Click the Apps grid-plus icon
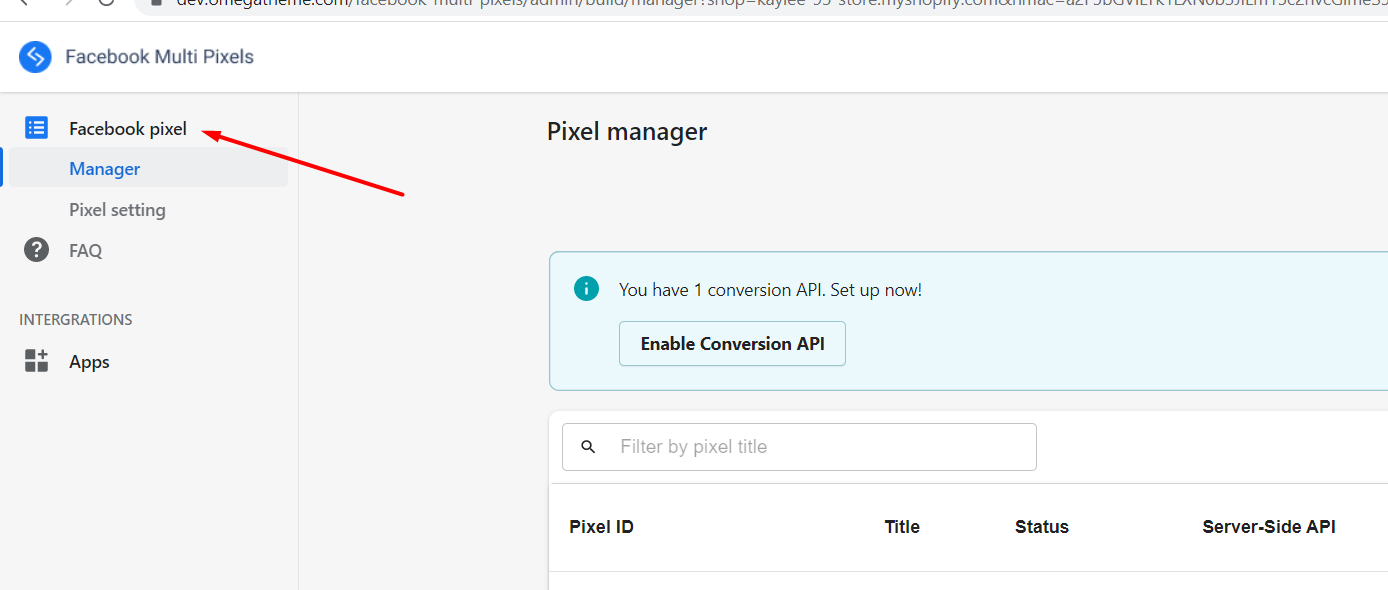 coord(36,361)
